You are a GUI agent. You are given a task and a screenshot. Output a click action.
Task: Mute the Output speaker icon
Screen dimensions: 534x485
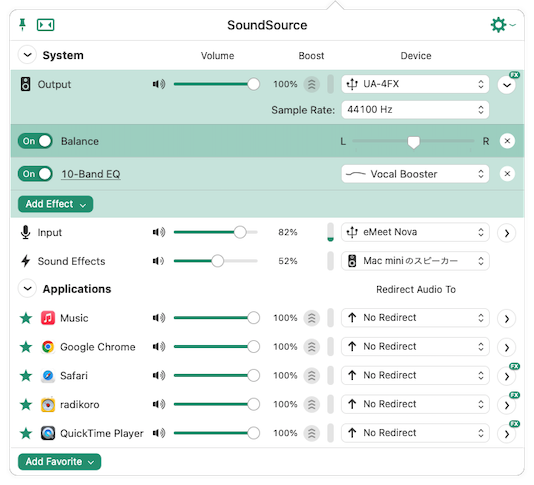[159, 84]
